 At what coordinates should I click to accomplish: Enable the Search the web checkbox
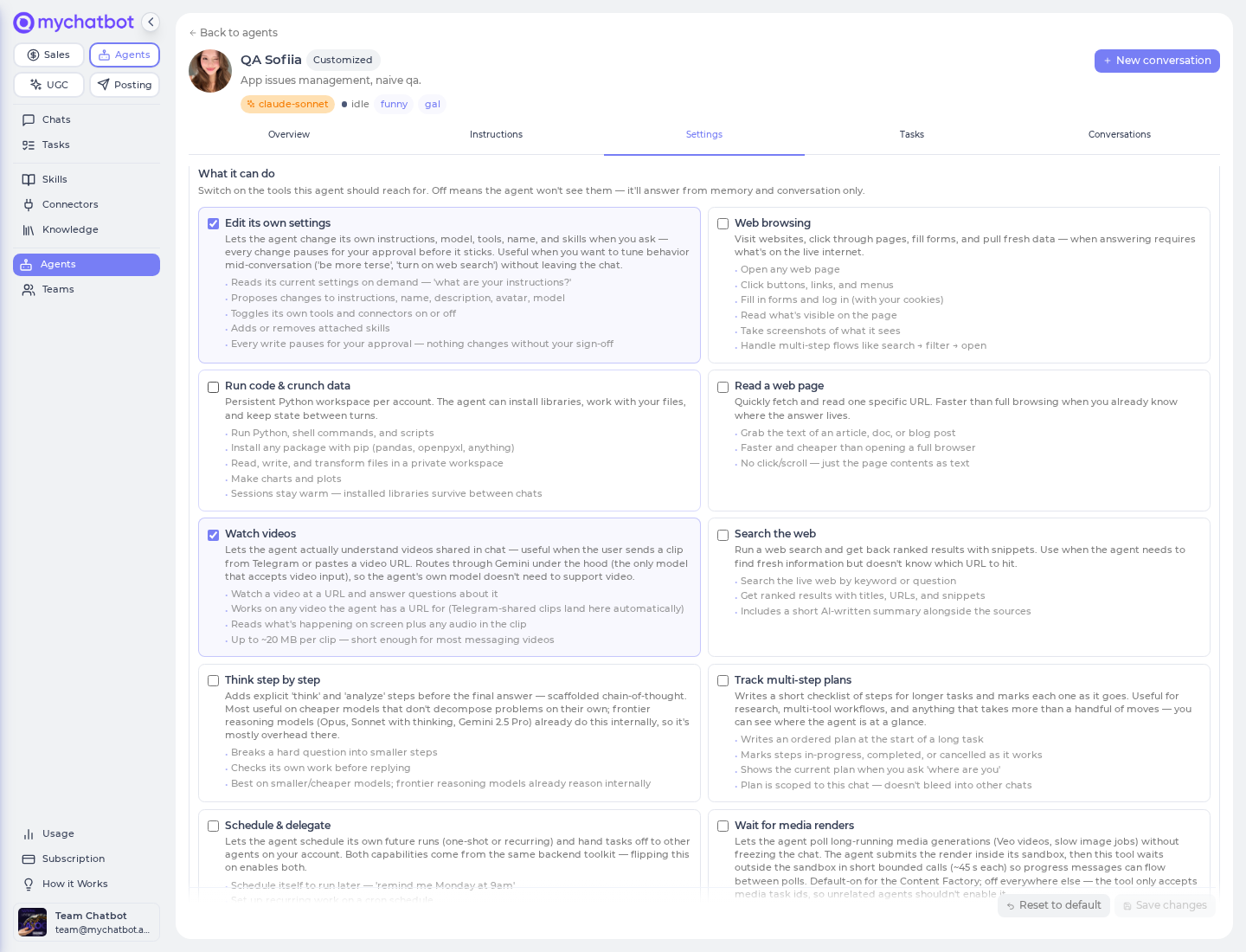tap(723, 535)
